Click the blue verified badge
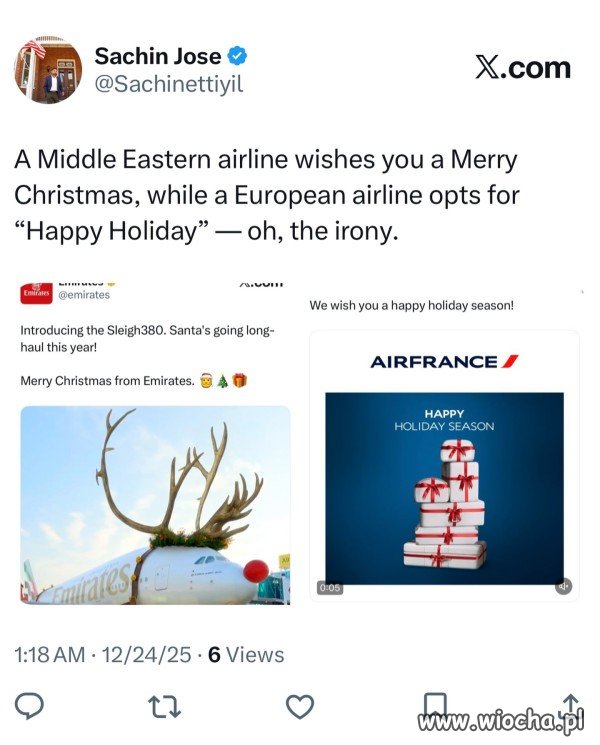Image resolution: width=600 pixels, height=745 pixels. point(240,55)
